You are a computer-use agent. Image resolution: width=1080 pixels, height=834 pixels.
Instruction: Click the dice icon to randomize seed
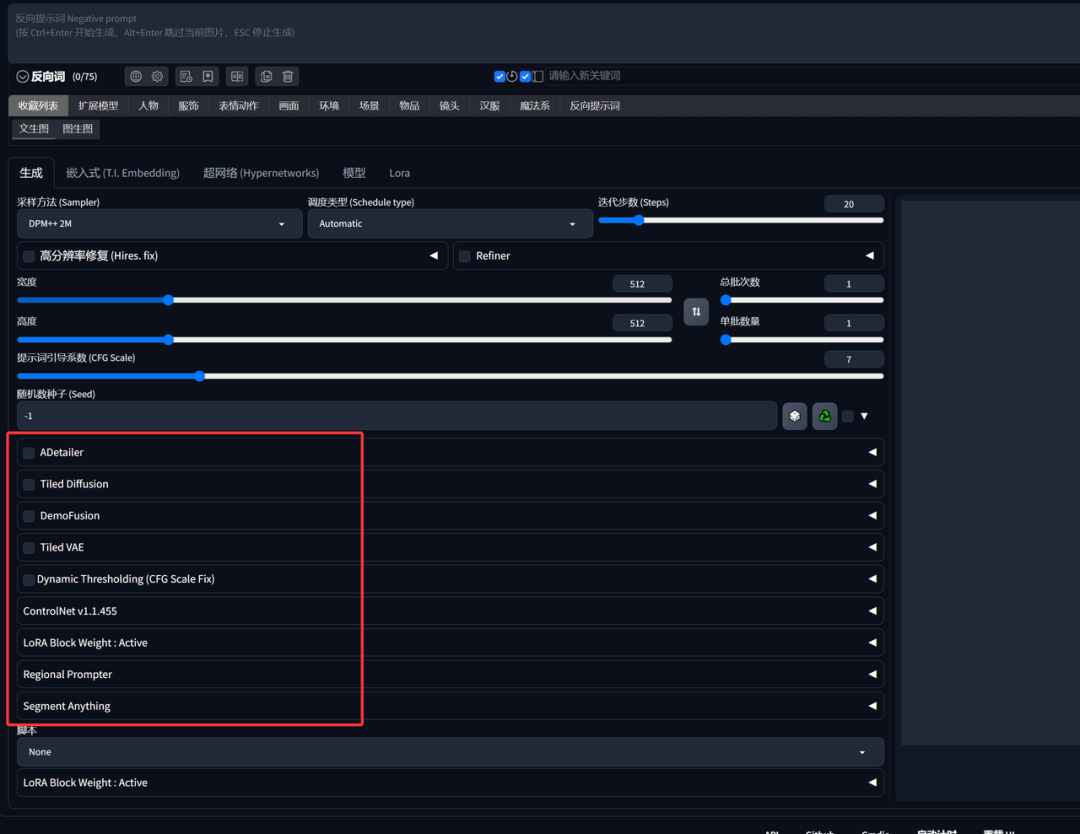tap(795, 416)
